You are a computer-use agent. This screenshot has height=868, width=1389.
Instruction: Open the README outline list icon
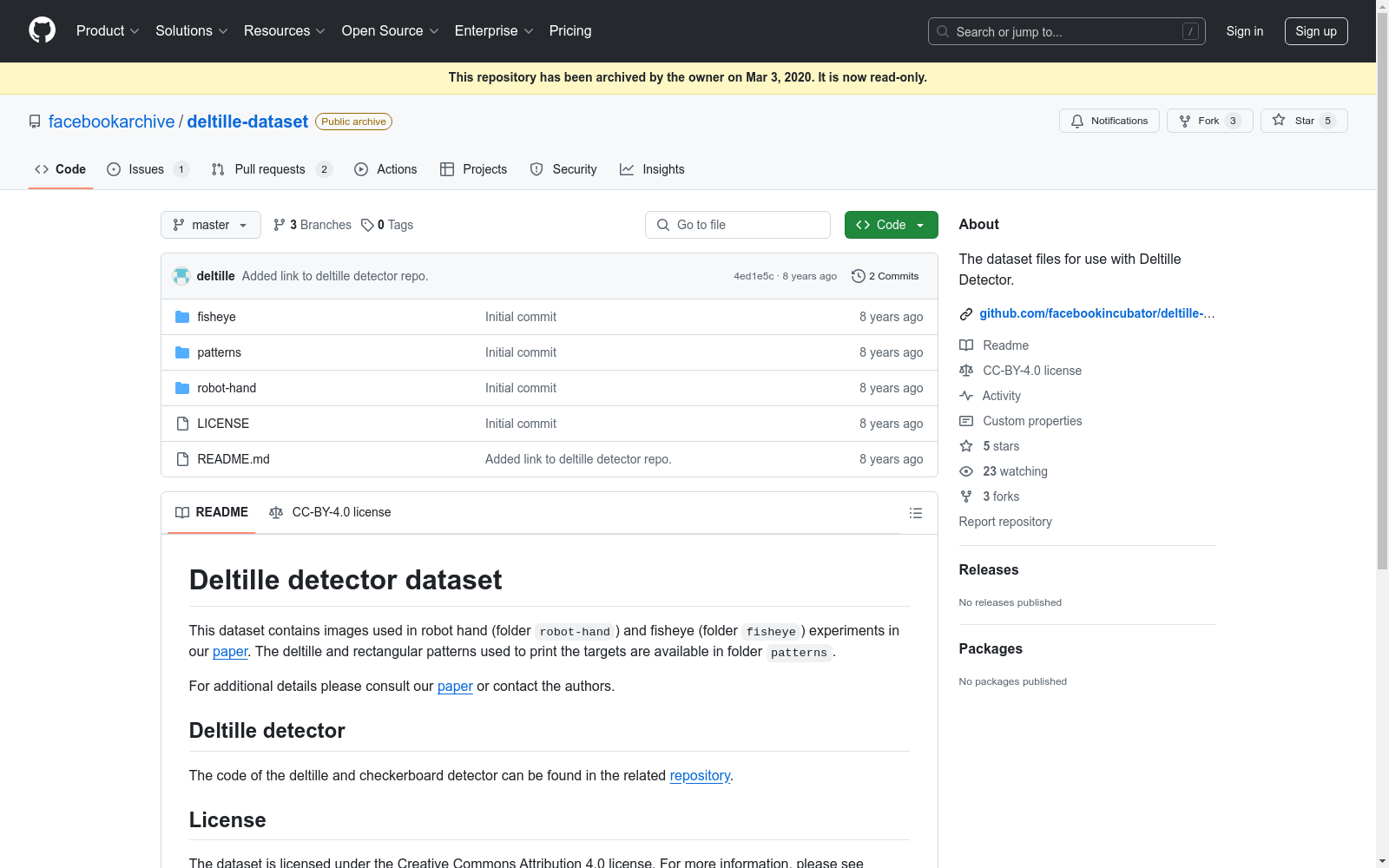coord(915,513)
